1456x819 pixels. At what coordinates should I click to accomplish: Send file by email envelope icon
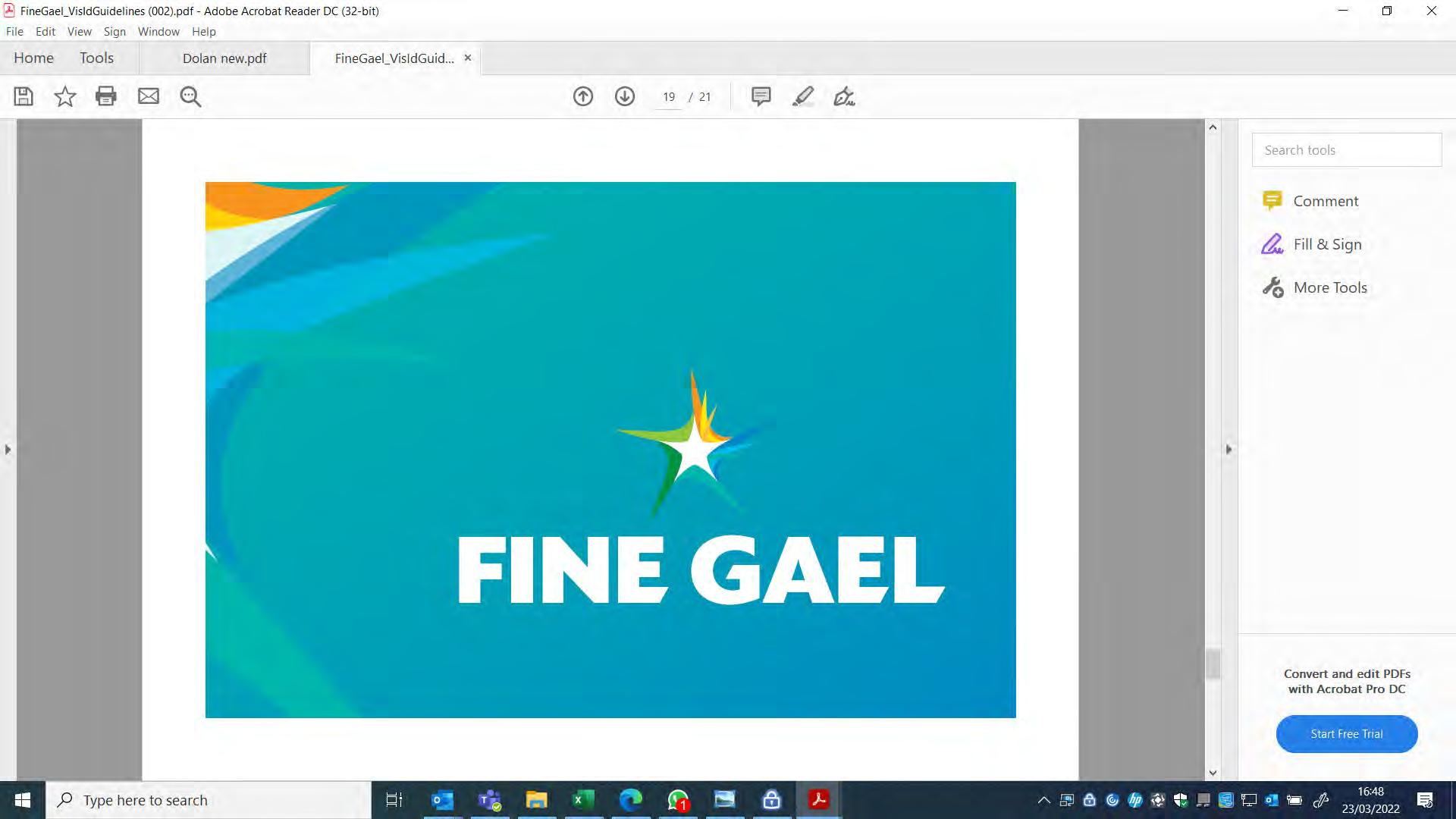tap(149, 96)
